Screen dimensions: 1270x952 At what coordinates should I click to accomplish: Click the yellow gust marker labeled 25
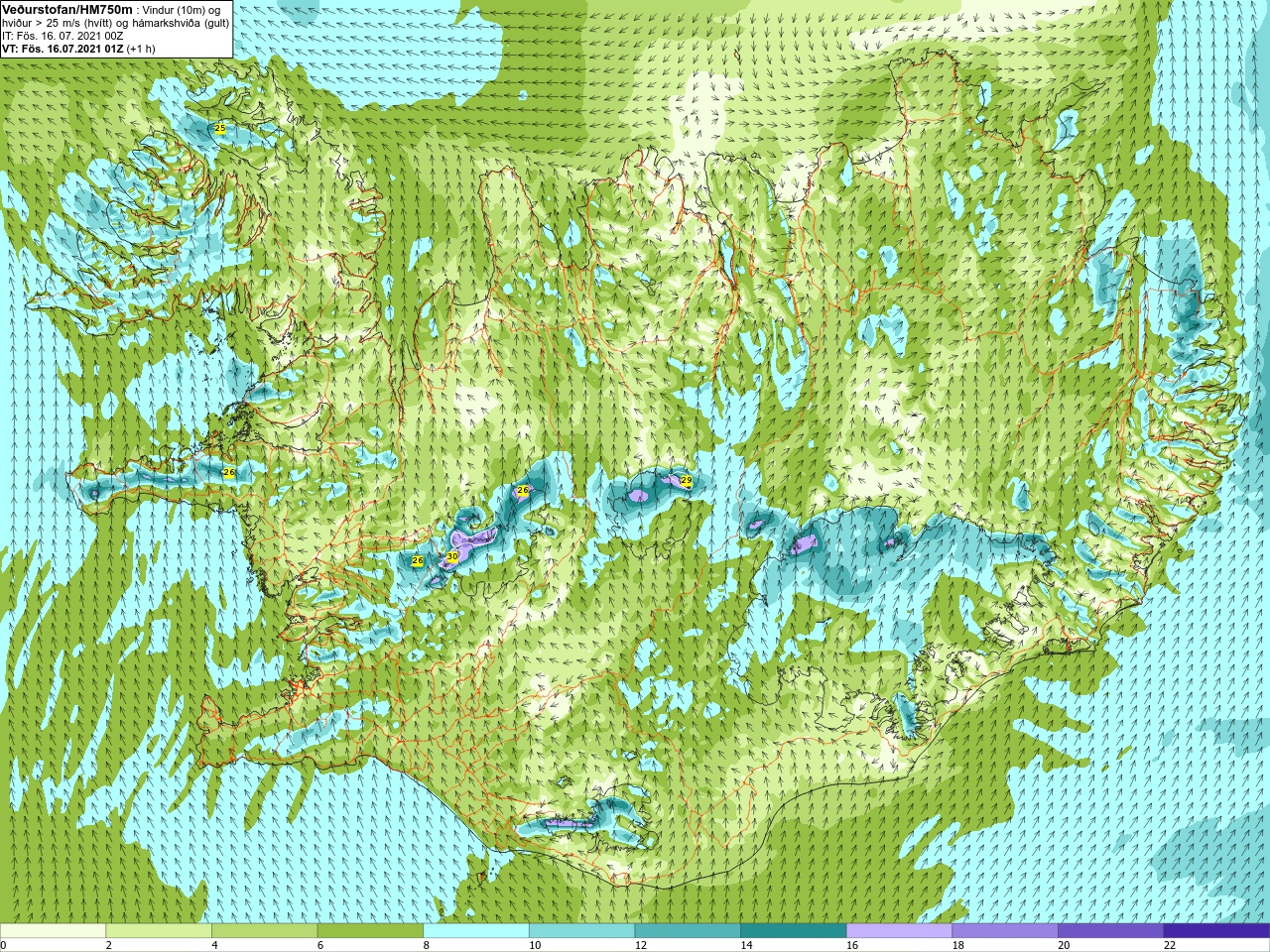pyautogui.click(x=220, y=129)
